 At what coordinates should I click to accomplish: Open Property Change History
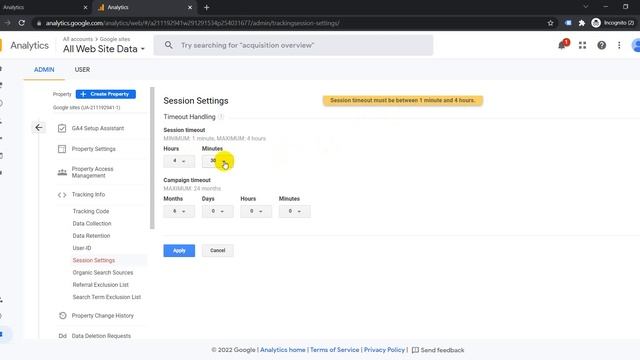pos(102,316)
